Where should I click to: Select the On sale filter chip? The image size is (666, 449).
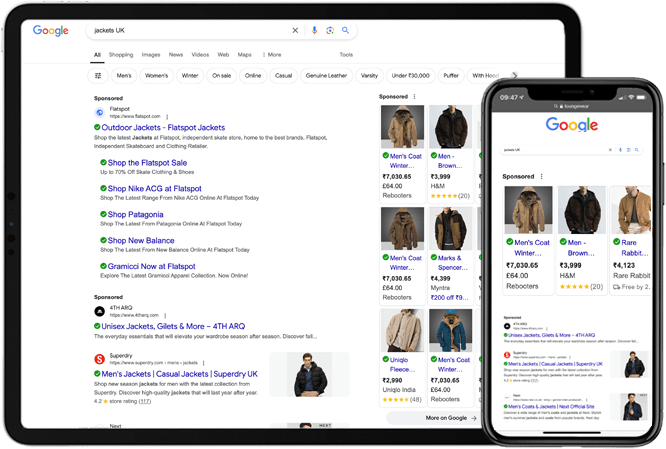click(x=222, y=76)
